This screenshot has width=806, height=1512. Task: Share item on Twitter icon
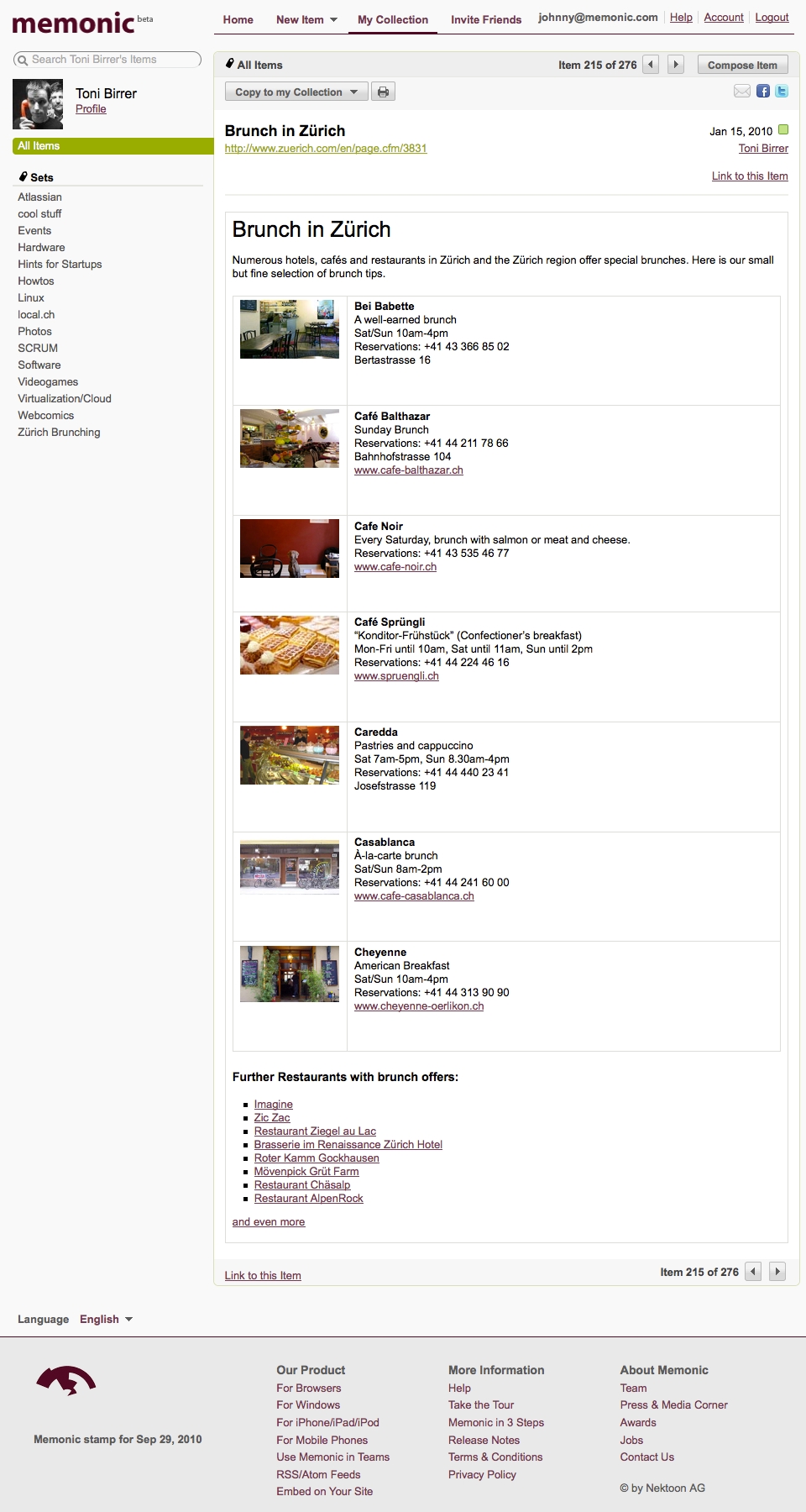(782, 91)
